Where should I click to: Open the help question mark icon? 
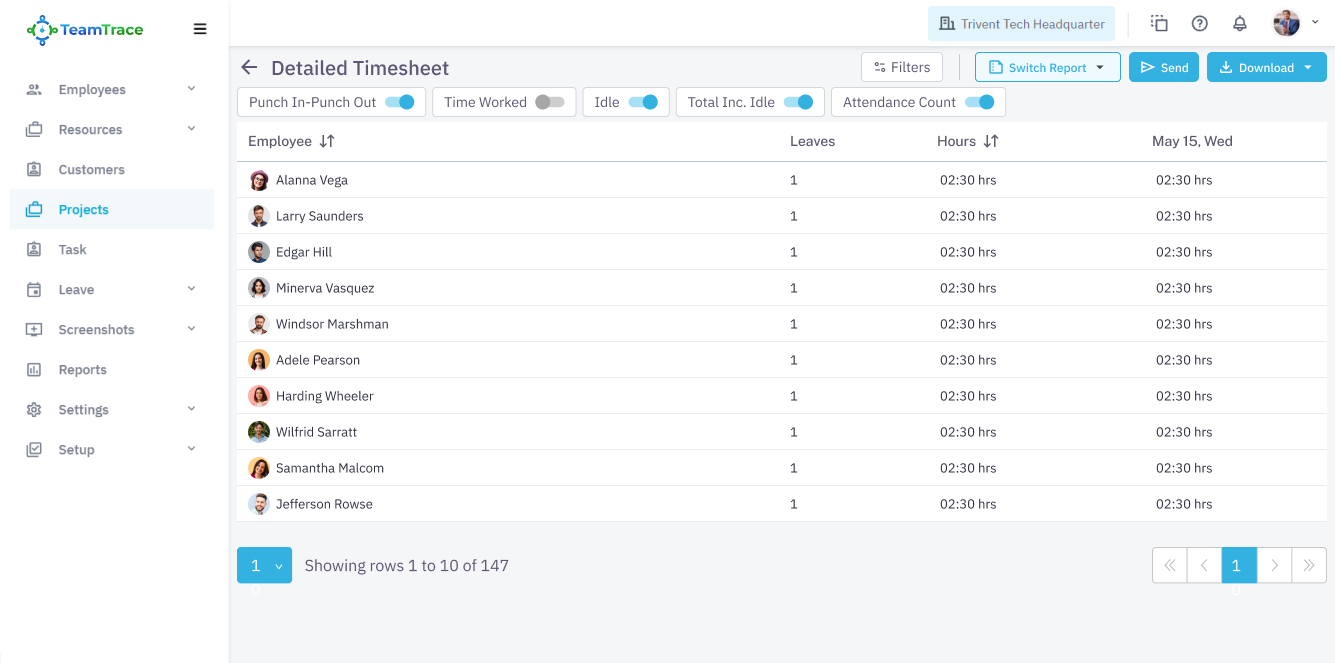[x=1199, y=24]
